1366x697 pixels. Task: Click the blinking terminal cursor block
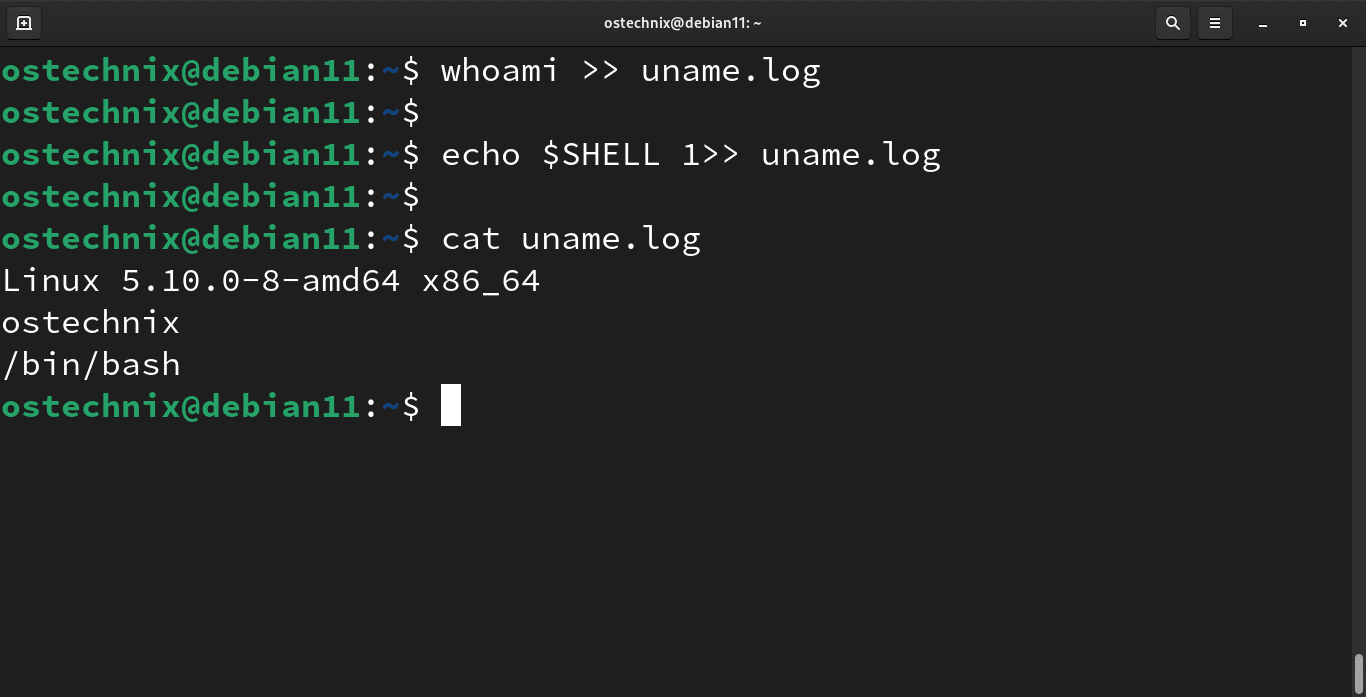pyautogui.click(x=450, y=405)
